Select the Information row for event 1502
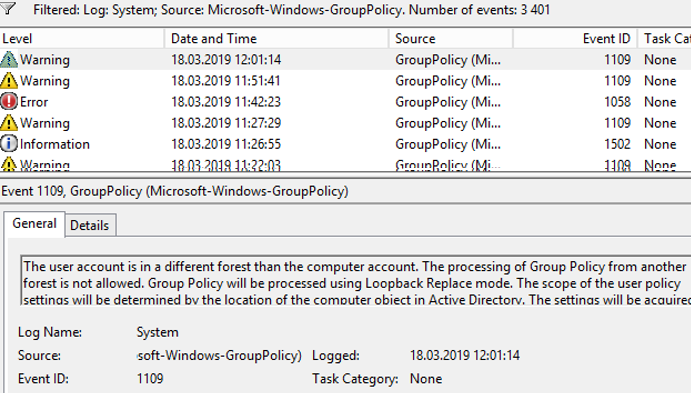The width and height of the screenshot is (691, 393). pos(346,144)
